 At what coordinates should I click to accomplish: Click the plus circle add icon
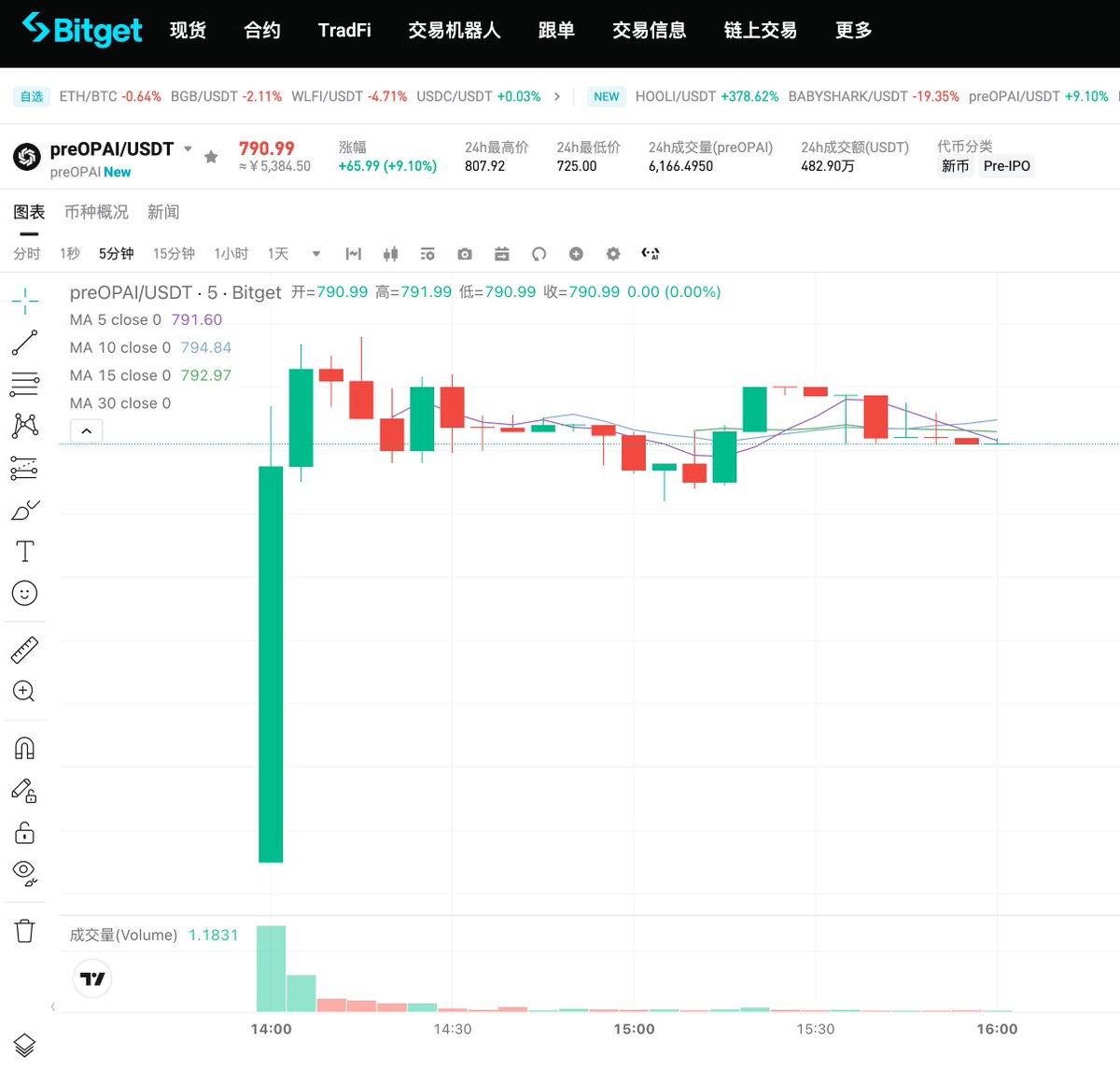(576, 254)
